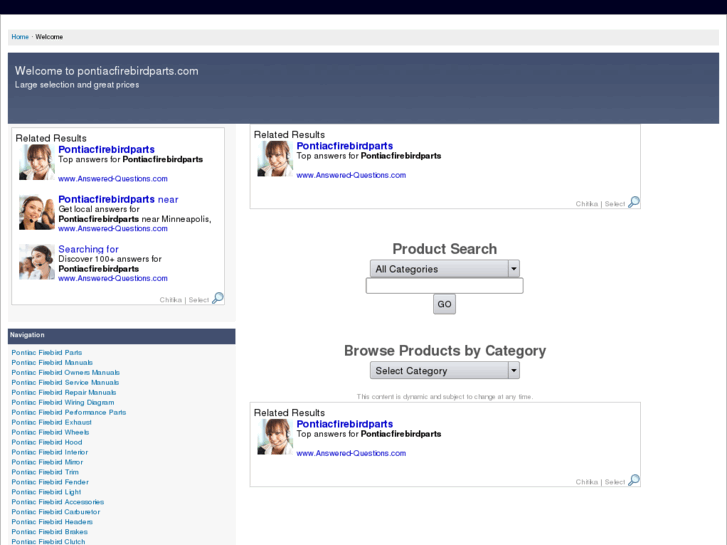727x545 pixels.
Task: Go to Pontiac Firebird Carburetor link
Action: (x=55, y=512)
